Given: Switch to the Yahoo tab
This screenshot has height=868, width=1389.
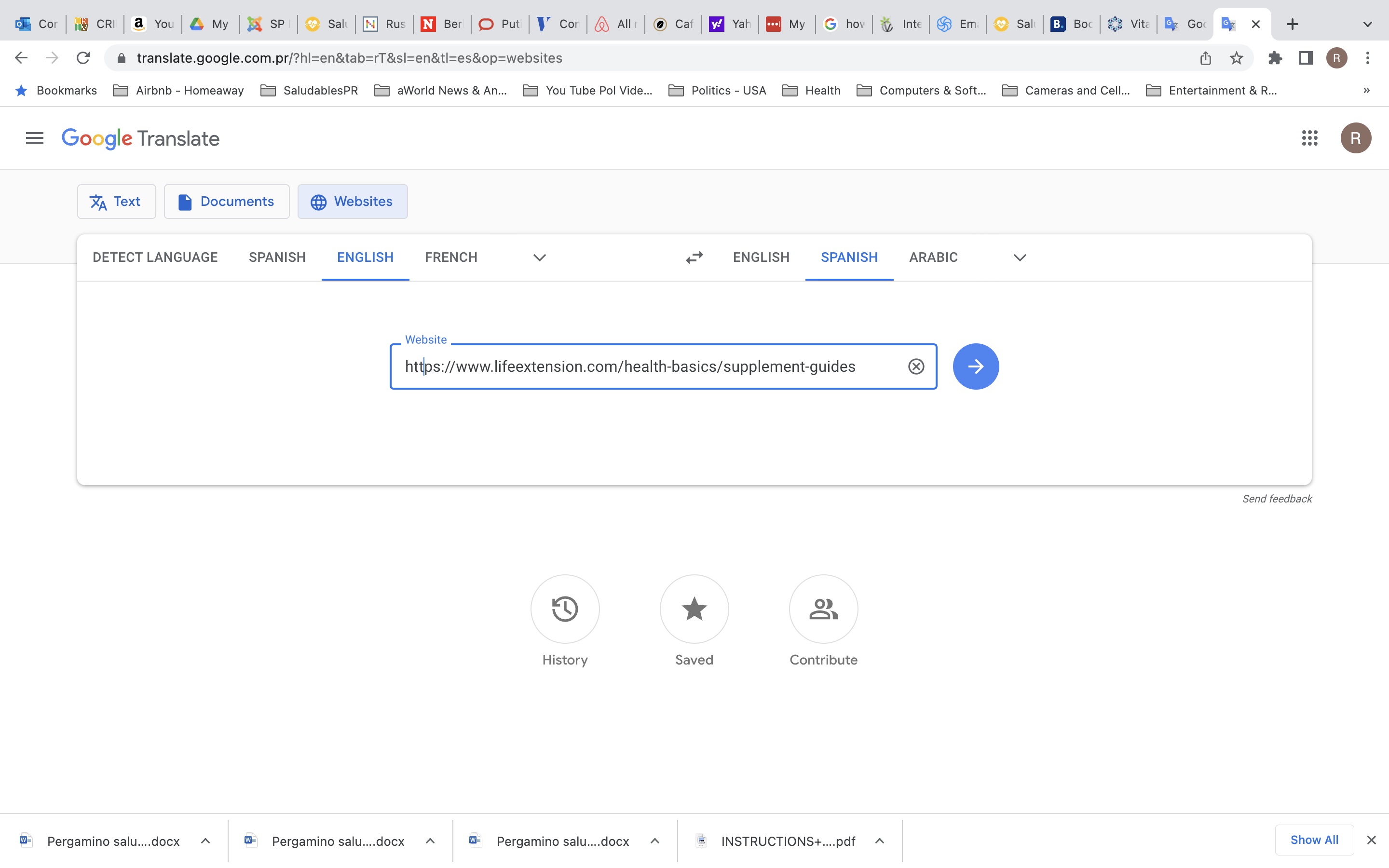Looking at the screenshot, I should pos(730,24).
